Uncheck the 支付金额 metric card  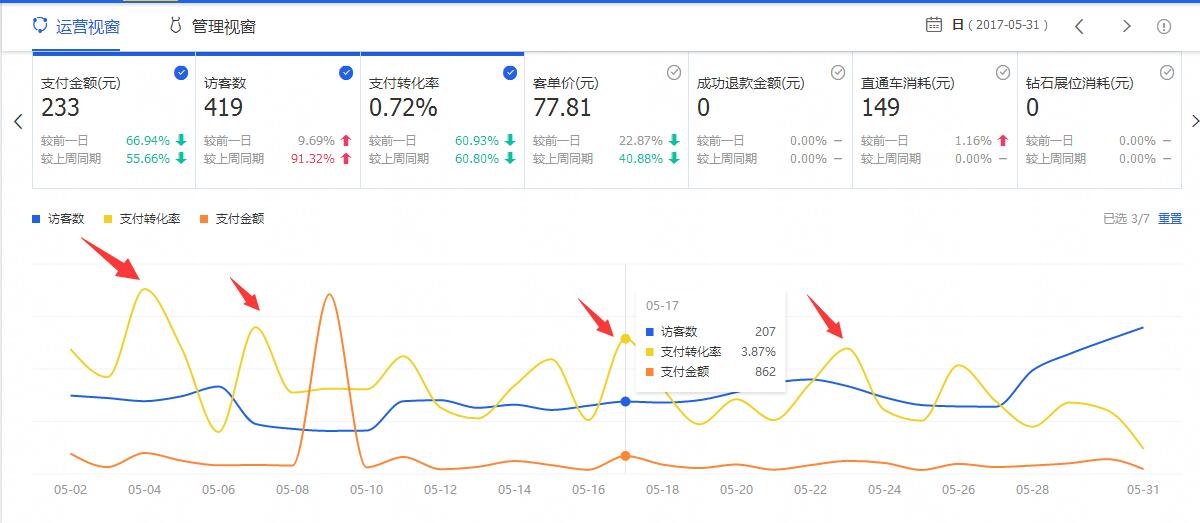(181, 72)
